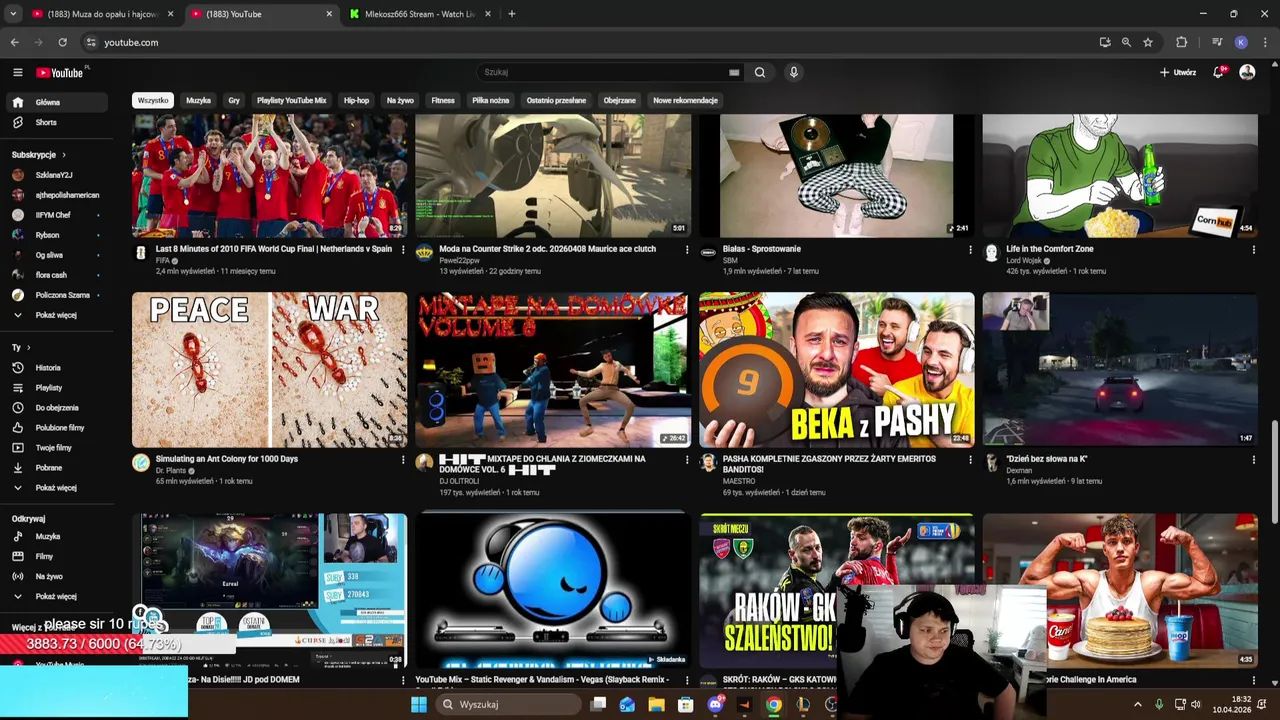
Task: Open Playlisty in the sidebar
Action: (x=58, y=388)
